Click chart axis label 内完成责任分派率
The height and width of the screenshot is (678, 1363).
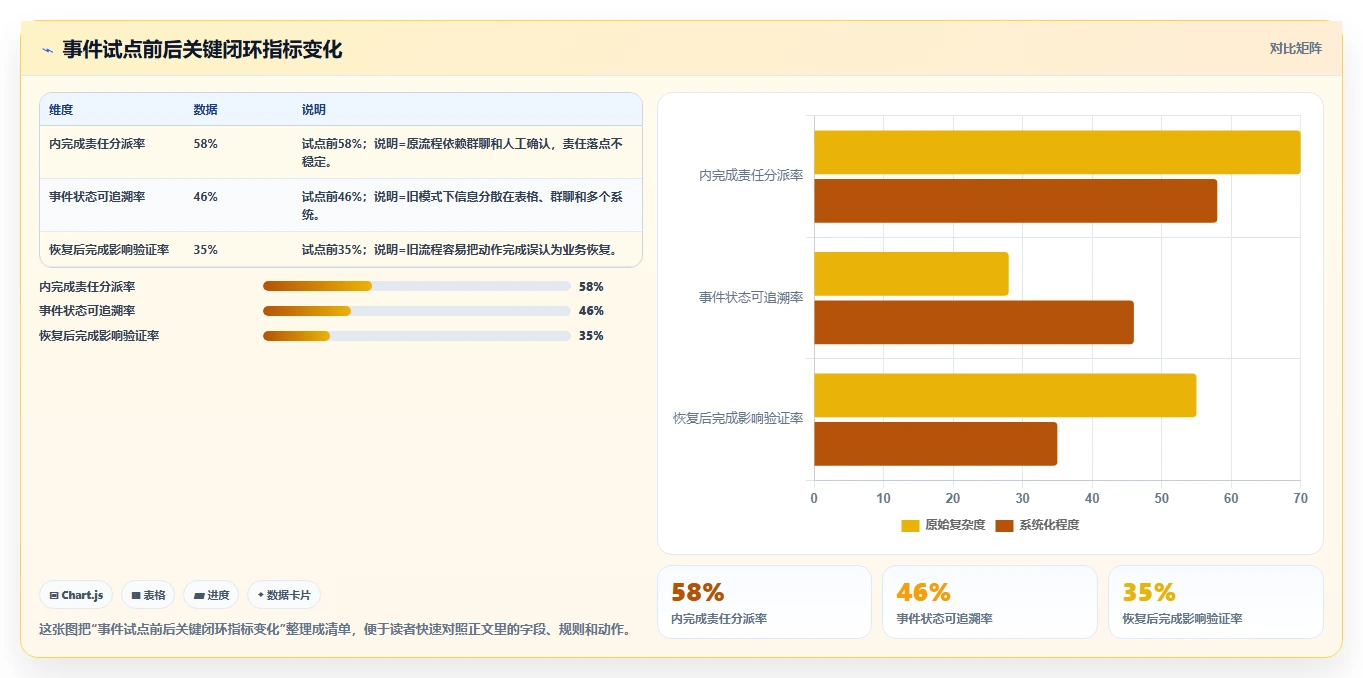(x=751, y=176)
